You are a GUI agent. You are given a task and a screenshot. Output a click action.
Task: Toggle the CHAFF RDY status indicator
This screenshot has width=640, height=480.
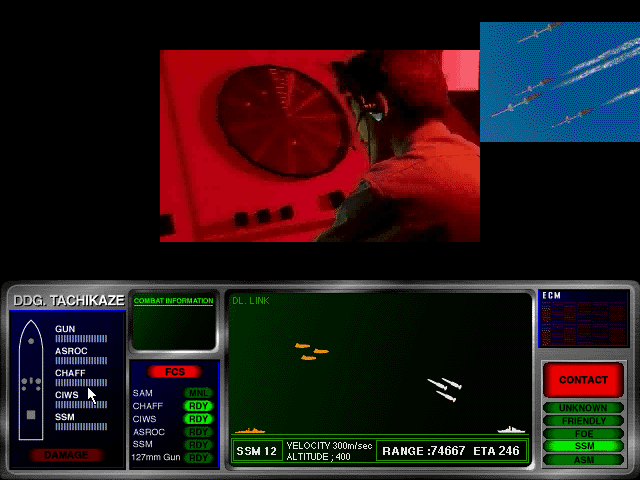[x=198, y=406]
